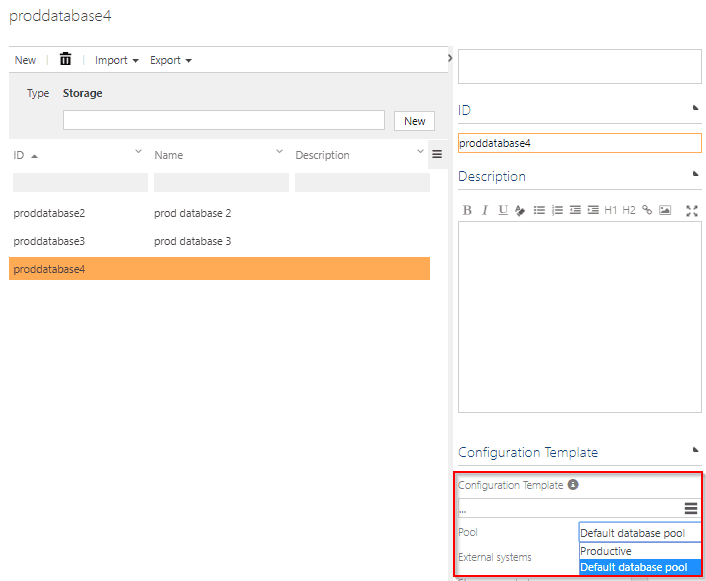This screenshot has width=706, height=581.
Task: Insert a bulleted list in Description
Action: click(x=539, y=210)
